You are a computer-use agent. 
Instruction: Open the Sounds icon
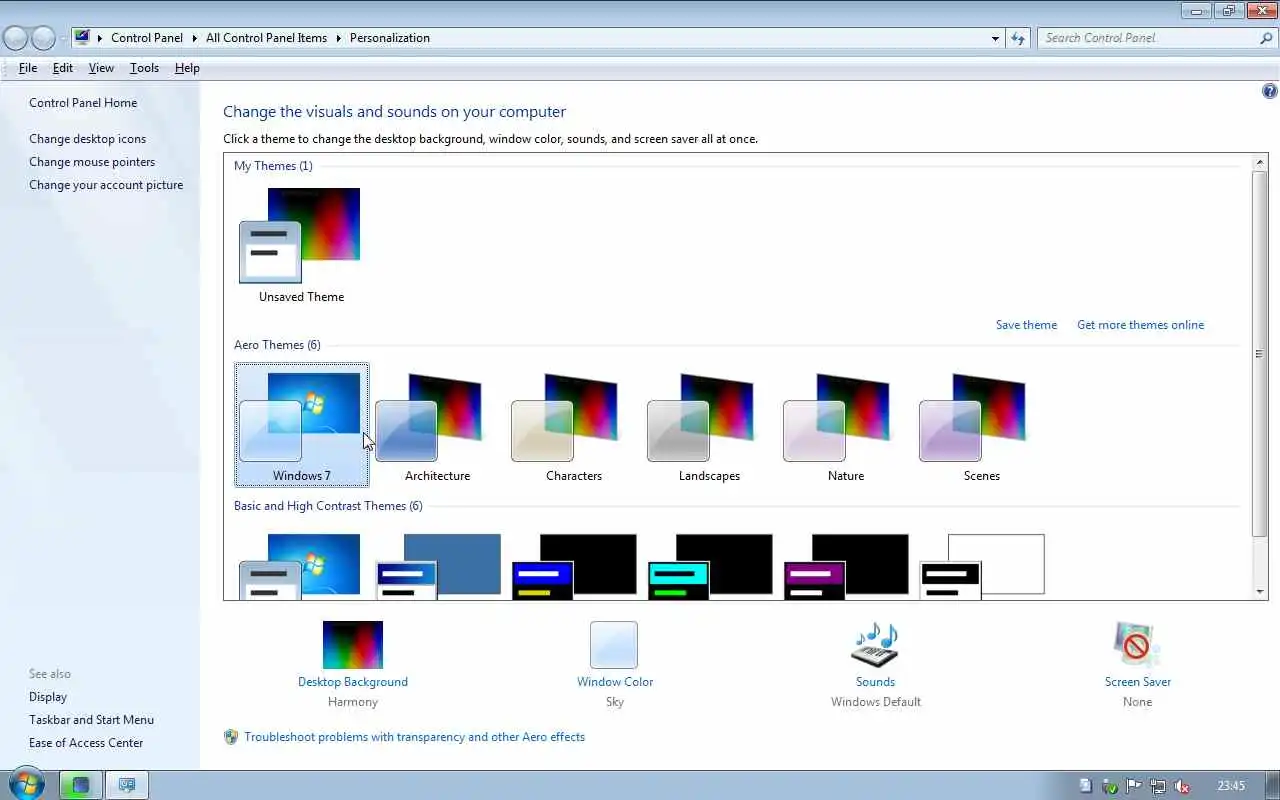click(875, 645)
